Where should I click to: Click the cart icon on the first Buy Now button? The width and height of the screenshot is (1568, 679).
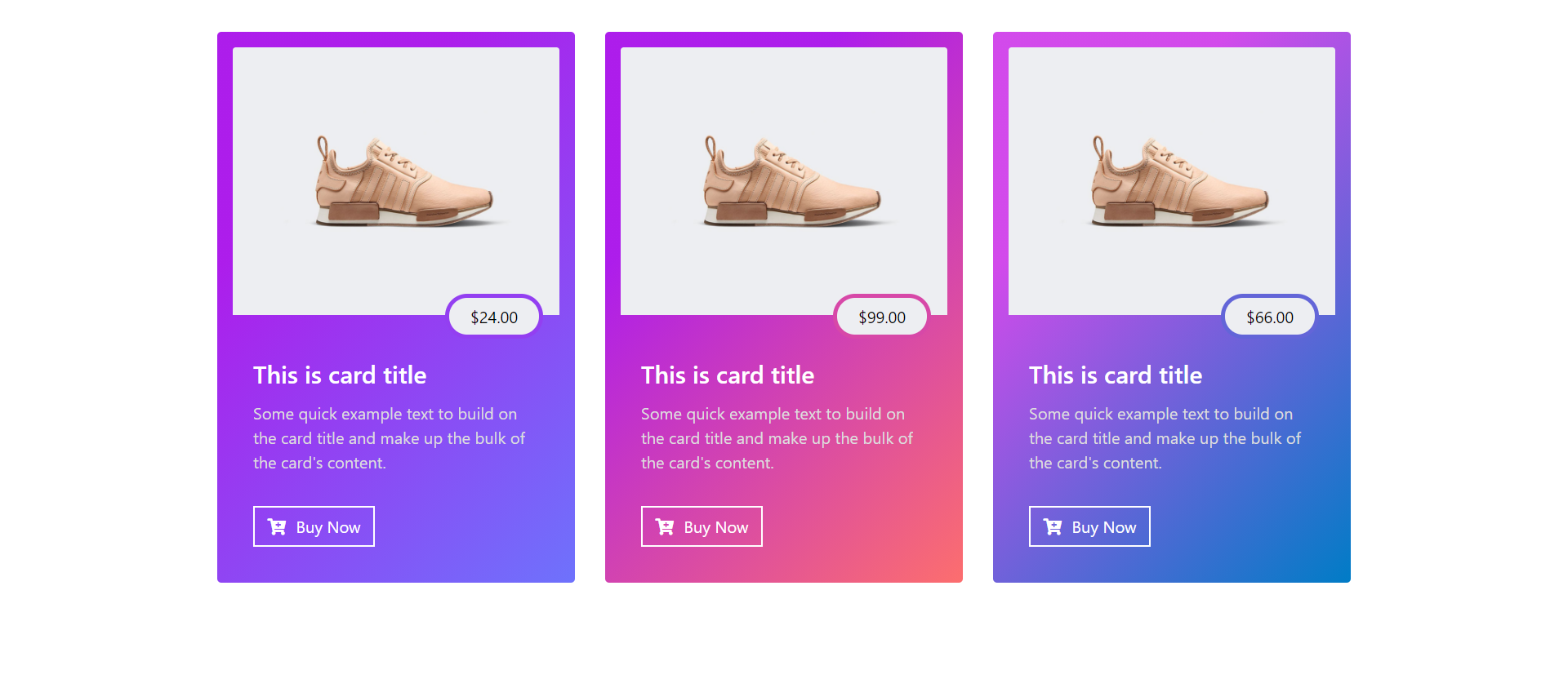click(276, 526)
